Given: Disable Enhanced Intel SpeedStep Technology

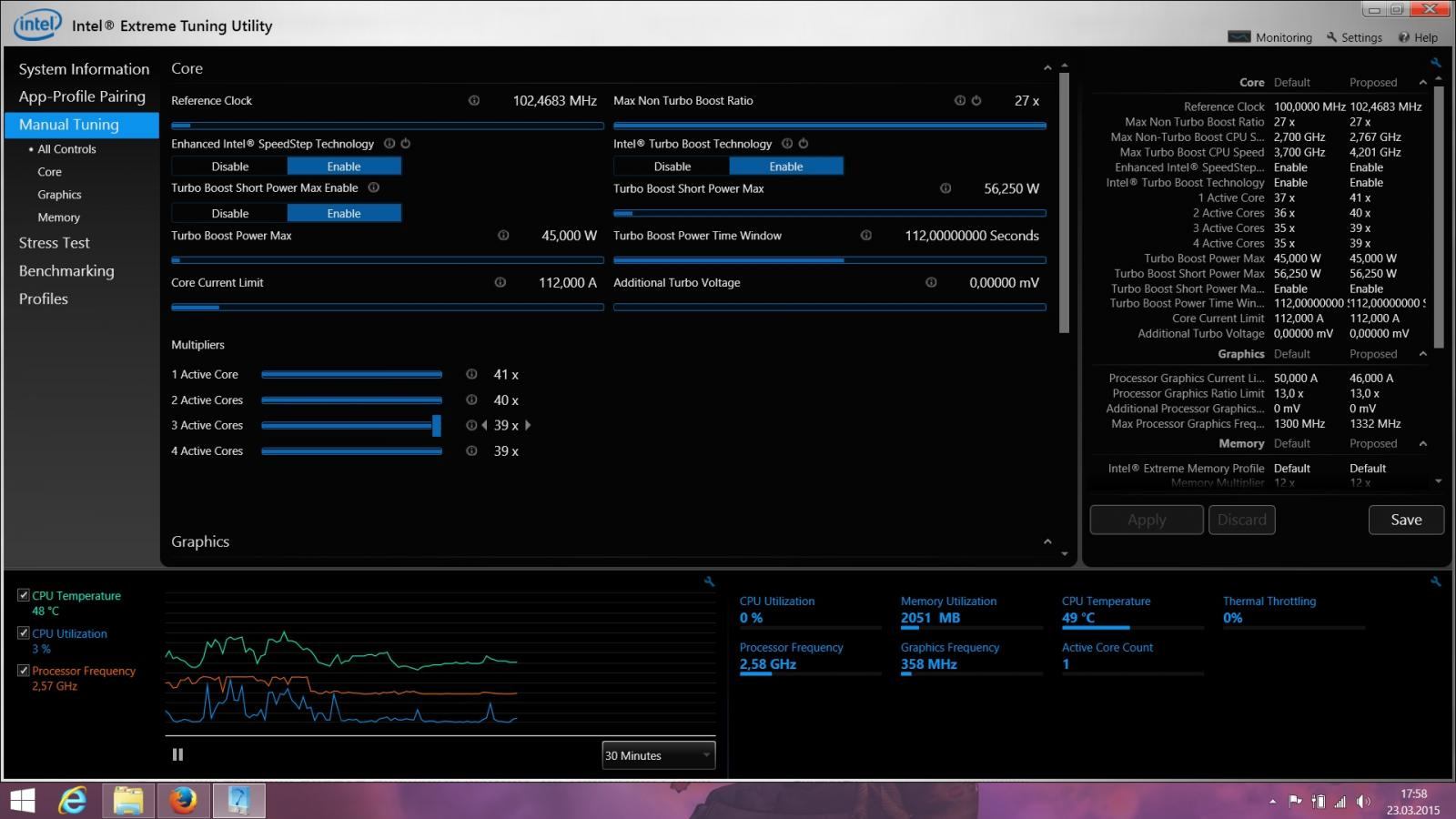Looking at the screenshot, I should 230,167.
